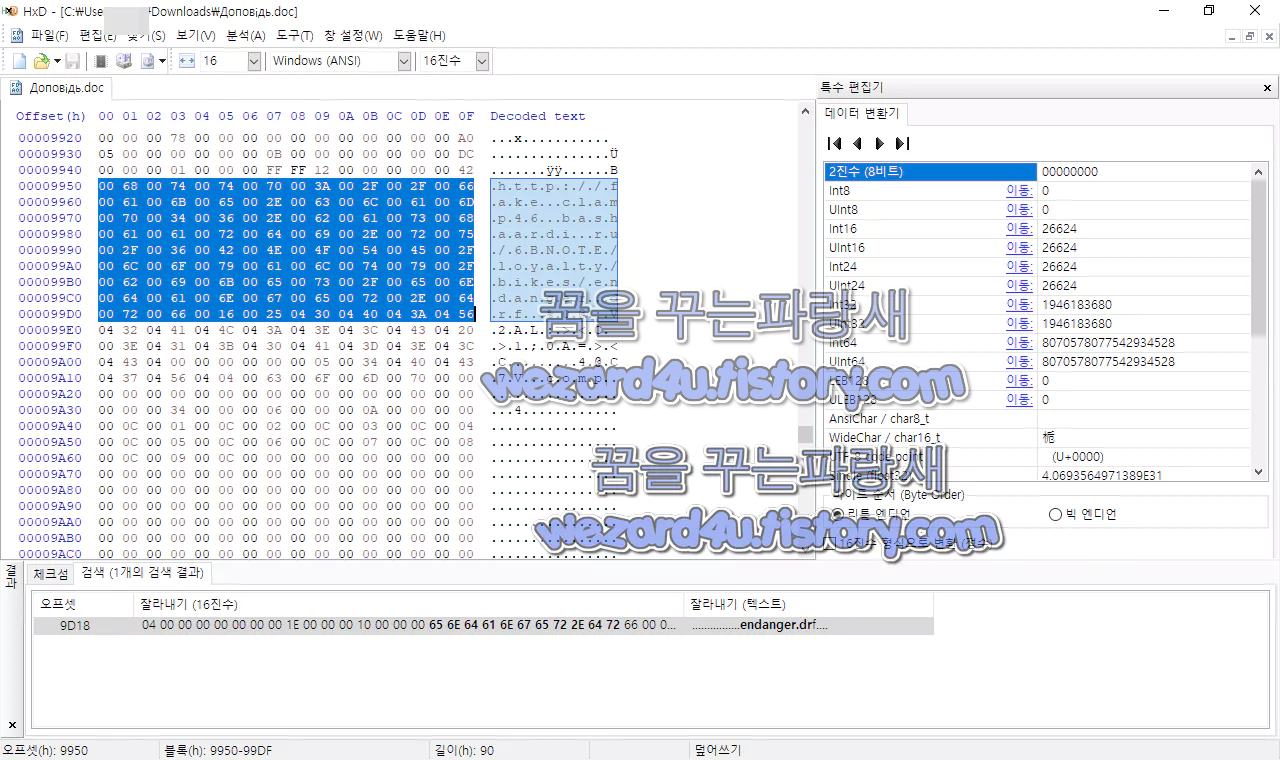The width and height of the screenshot is (1280, 760).
Task: Open the Windows (ANSI) encoding dropdown
Action: 403,60
